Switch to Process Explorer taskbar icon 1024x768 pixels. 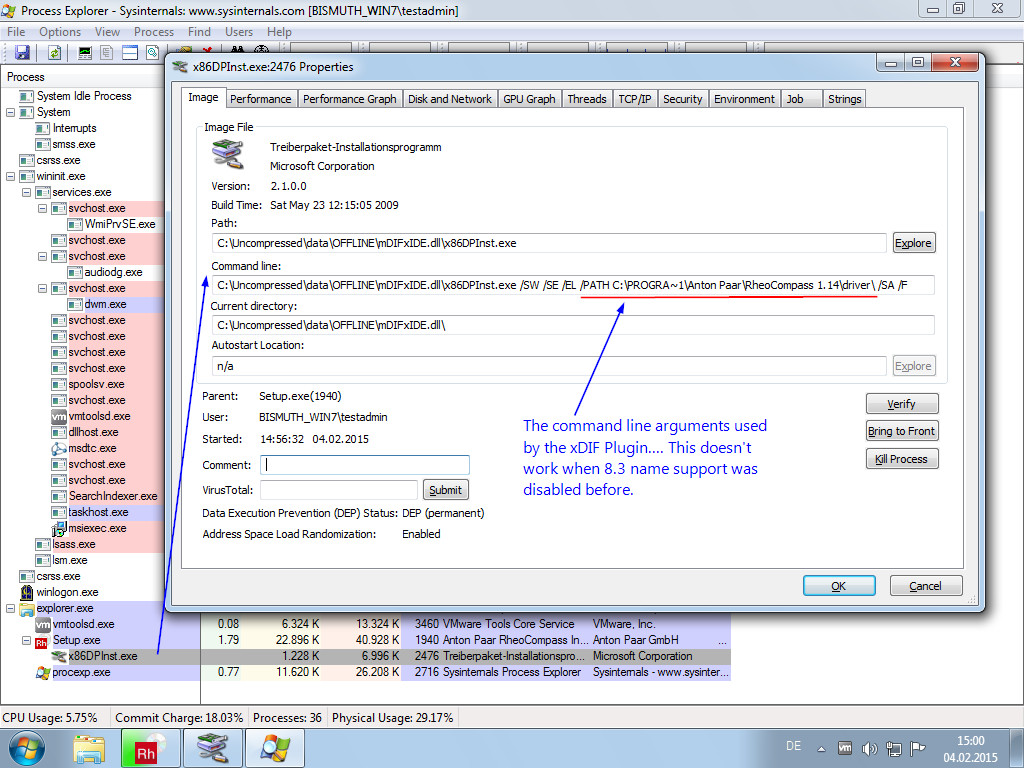click(276, 749)
